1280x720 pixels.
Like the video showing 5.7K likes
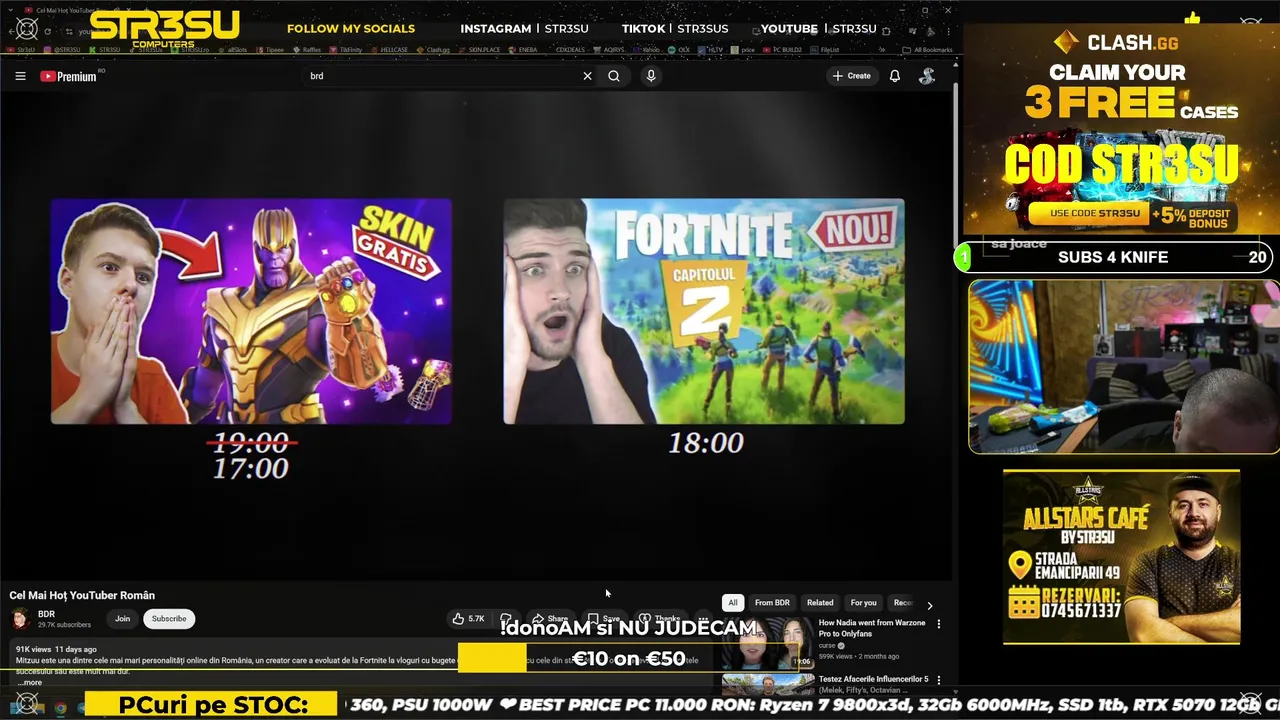click(468, 619)
